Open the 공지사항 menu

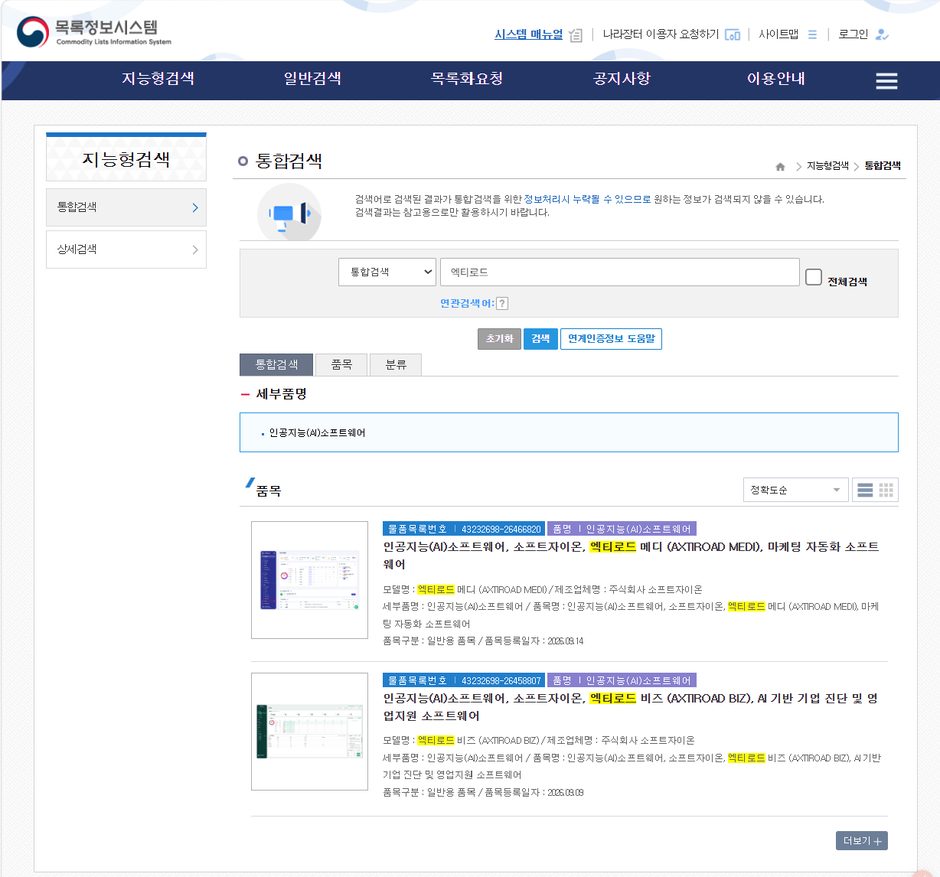tap(622, 79)
